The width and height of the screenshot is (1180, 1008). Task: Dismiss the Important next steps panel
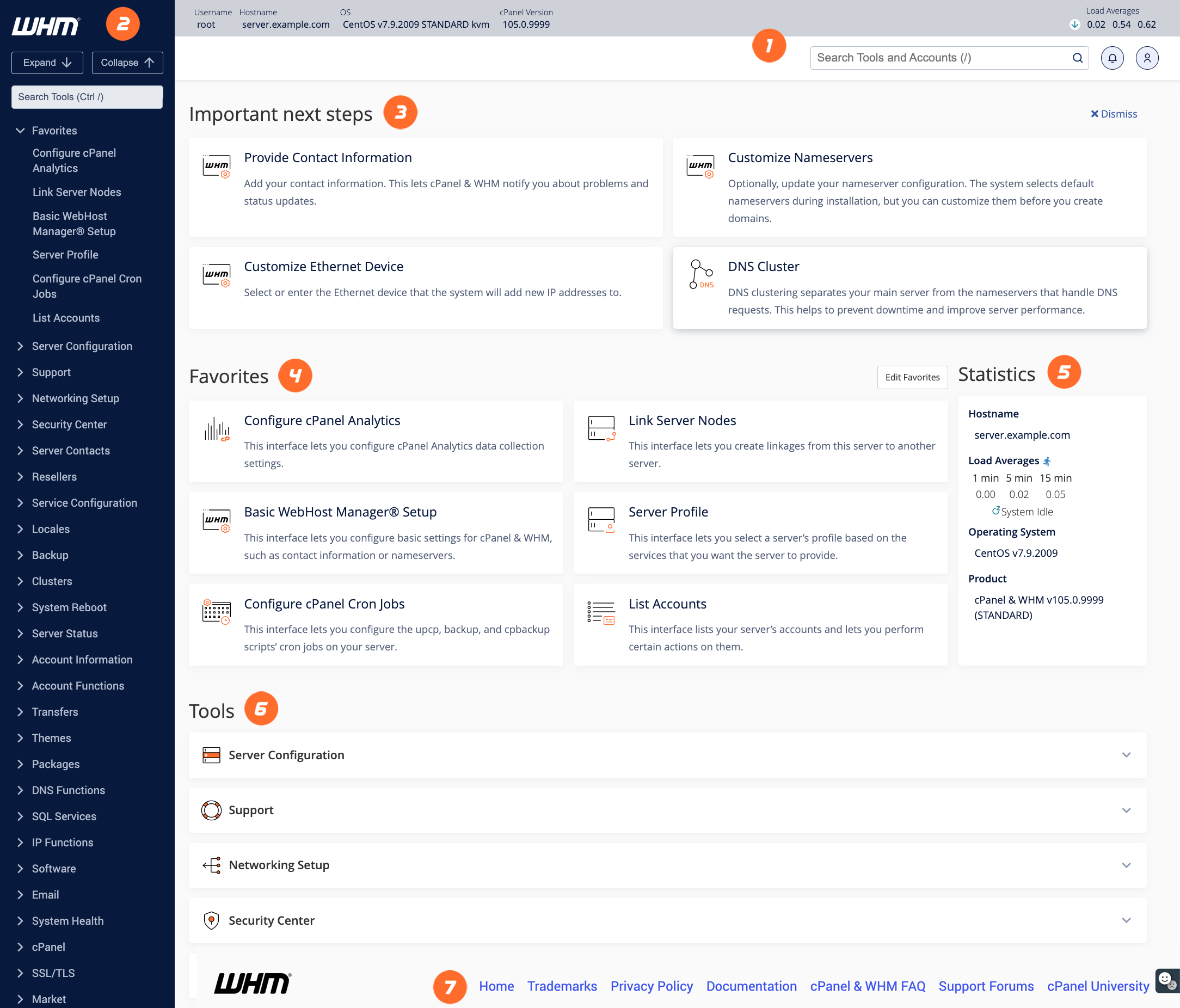click(1114, 113)
